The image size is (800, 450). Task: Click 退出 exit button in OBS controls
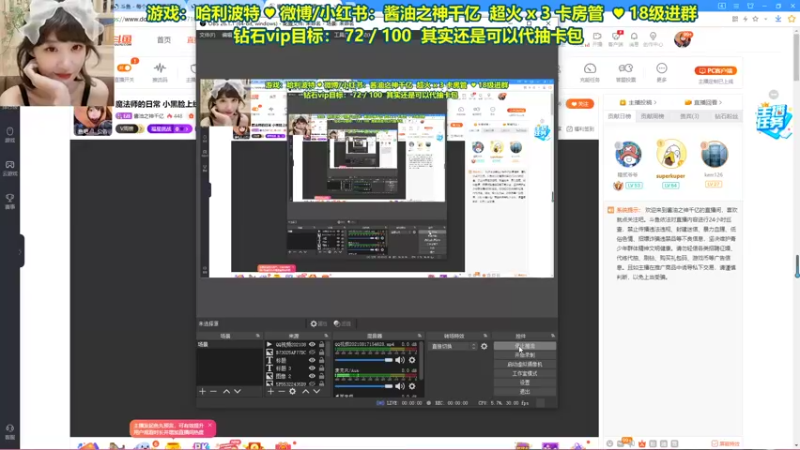(x=524, y=392)
